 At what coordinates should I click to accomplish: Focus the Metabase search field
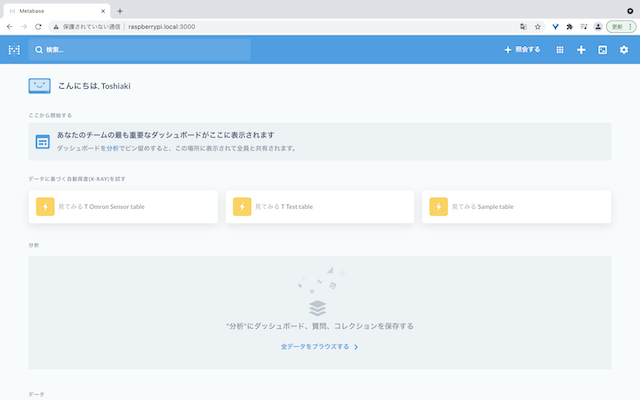click(x=139, y=50)
